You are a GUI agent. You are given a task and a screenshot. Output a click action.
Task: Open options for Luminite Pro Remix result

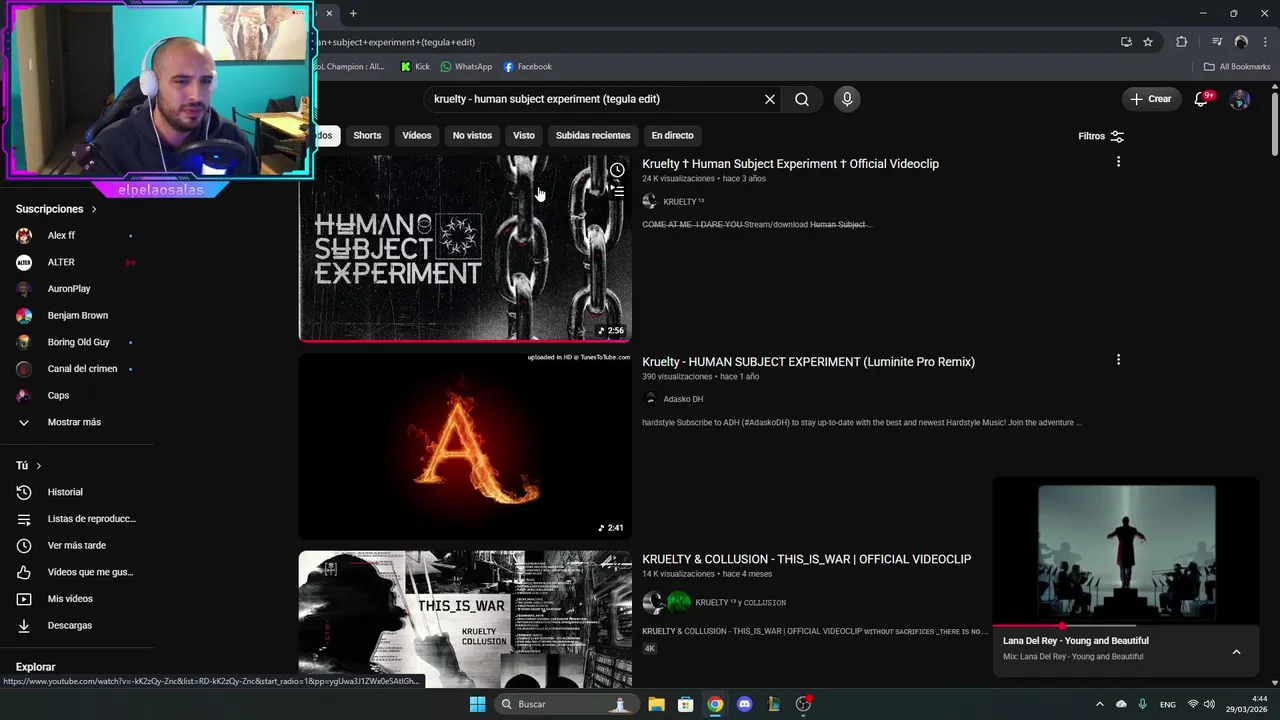[x=1118, y=359]
